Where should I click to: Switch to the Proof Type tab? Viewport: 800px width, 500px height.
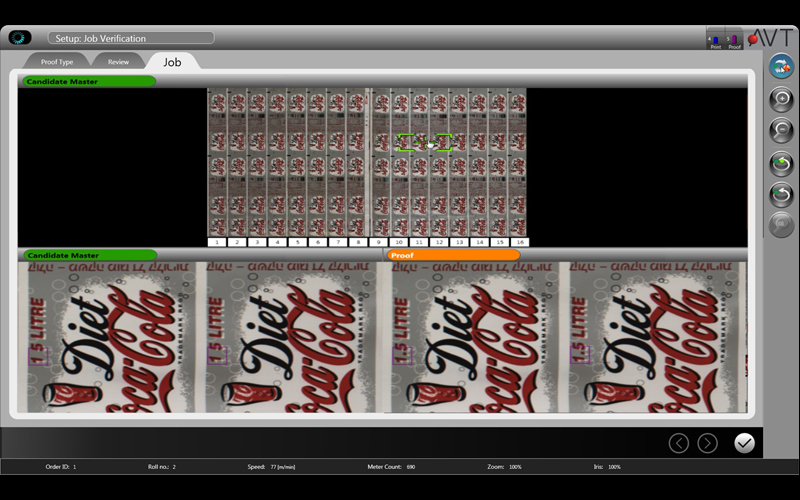[57, 62]
